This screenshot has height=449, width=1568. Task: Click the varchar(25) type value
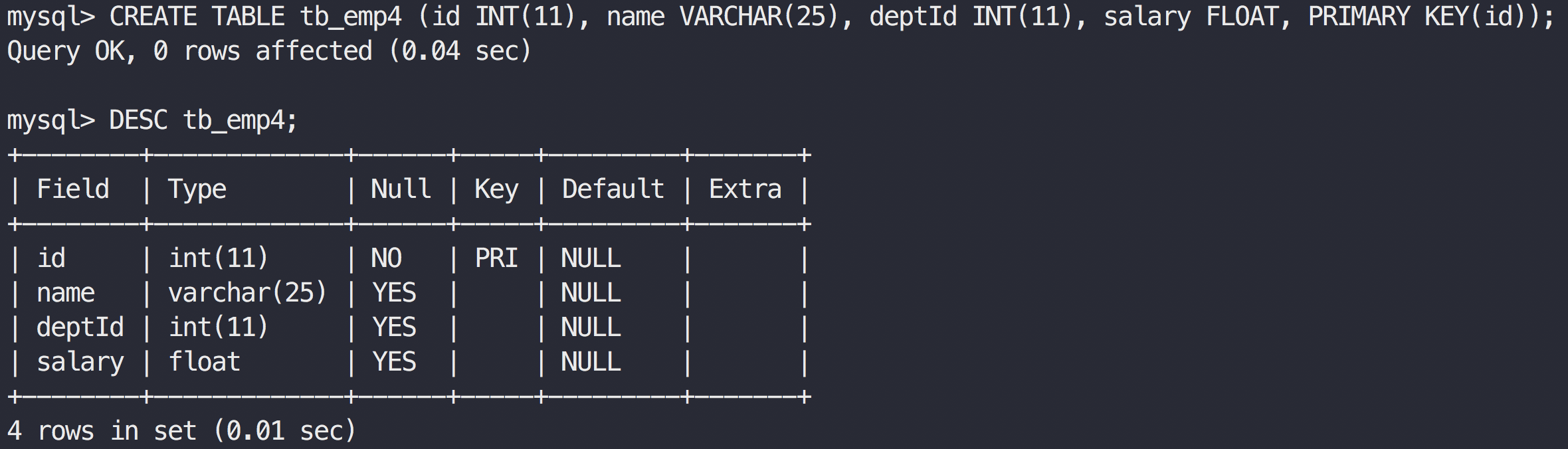pyautogui.click(x=248, y=293)
